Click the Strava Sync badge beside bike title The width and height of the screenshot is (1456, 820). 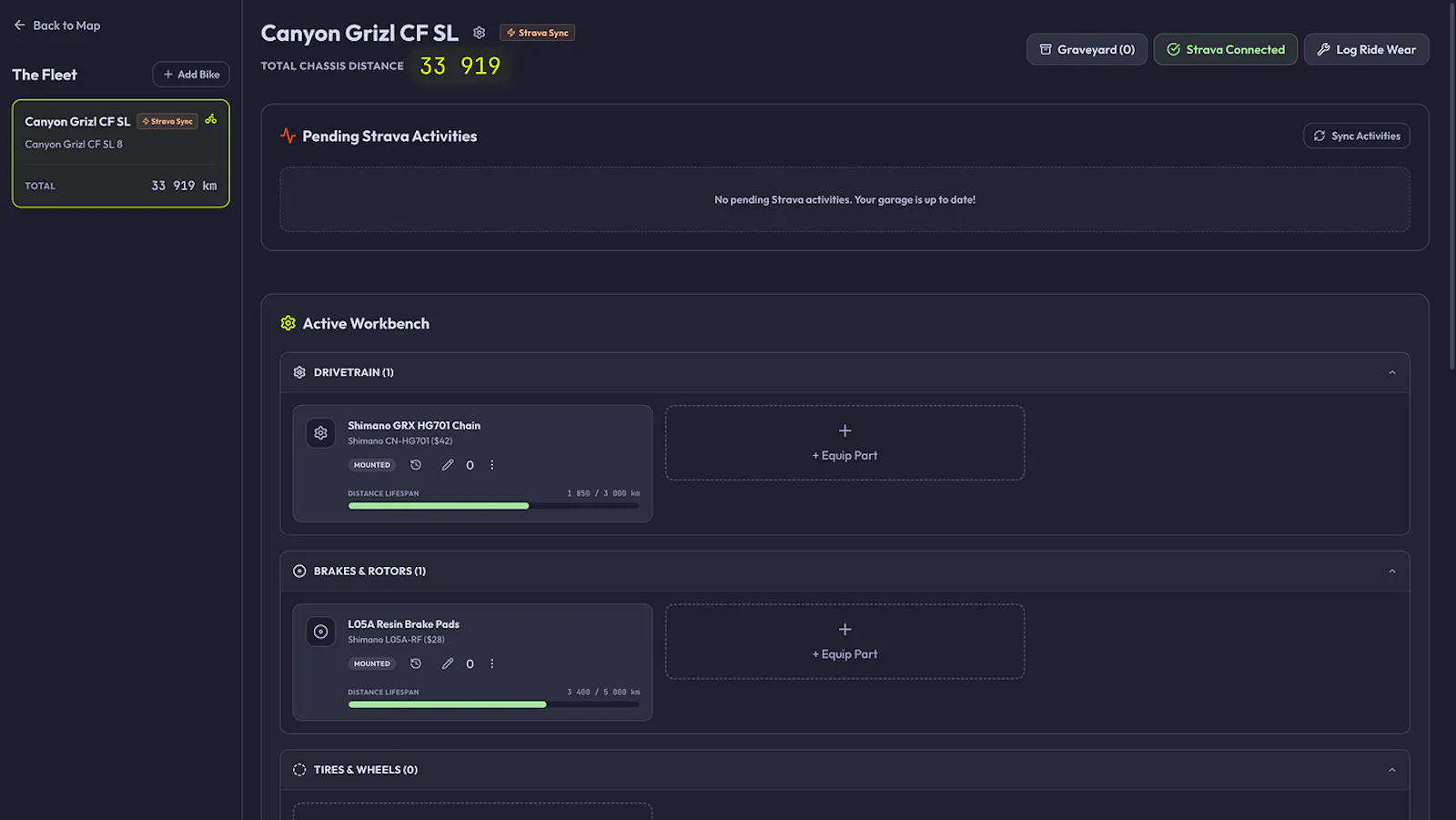pyautogui.click(x=538, y=33)
